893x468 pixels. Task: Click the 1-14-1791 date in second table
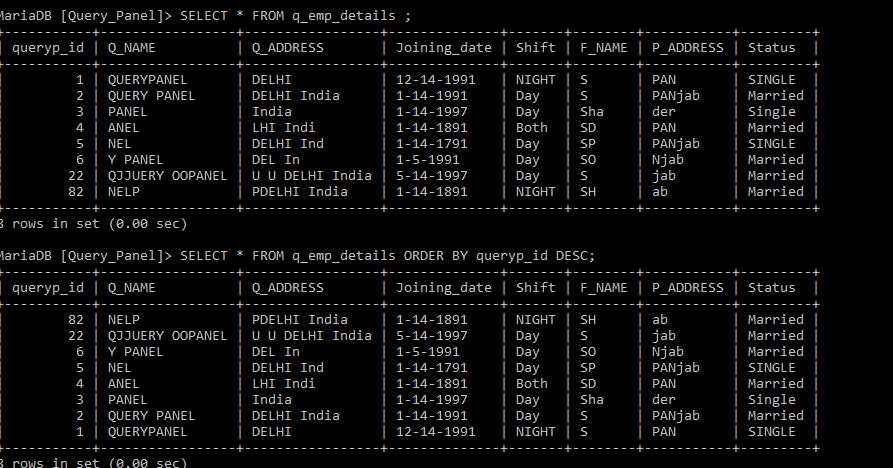click(431, 367)
